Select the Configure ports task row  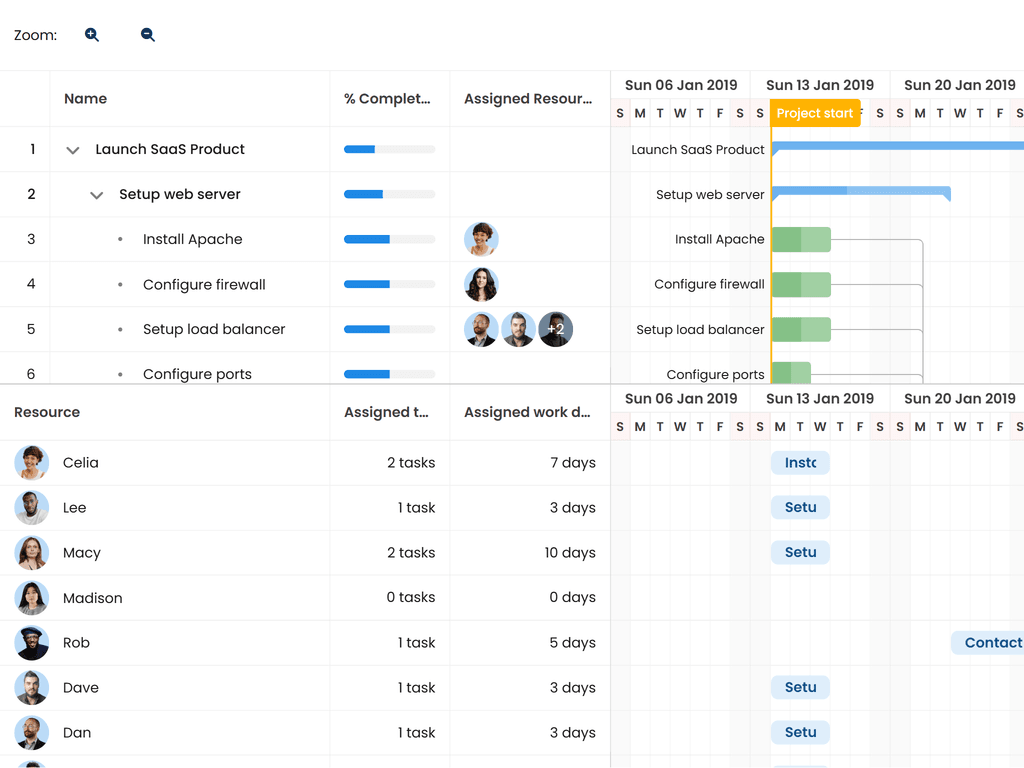click(x=200, y=373)
